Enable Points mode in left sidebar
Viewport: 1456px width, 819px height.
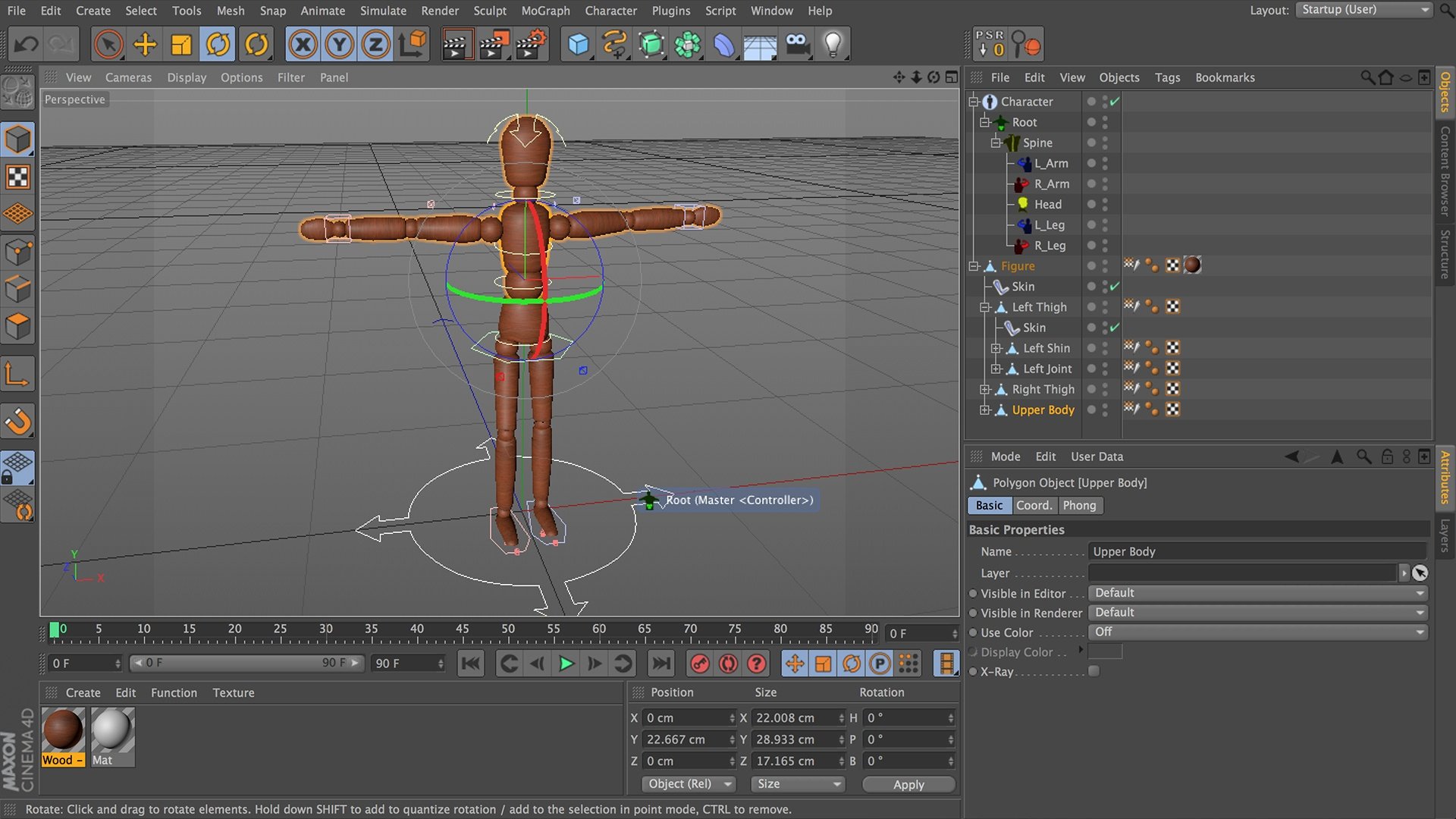point(18,252)
